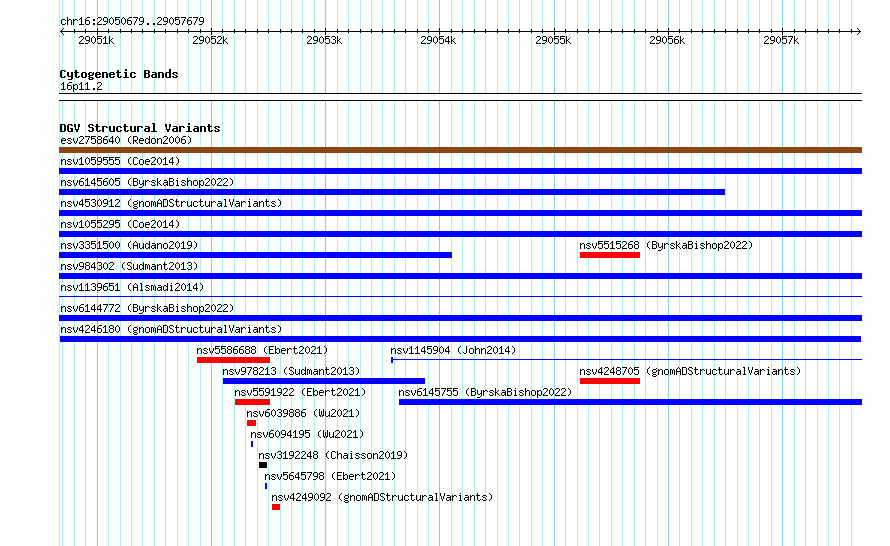Open the nsv6039886 (Wu2021) label

pyautogui.click(x=303, y=413)
